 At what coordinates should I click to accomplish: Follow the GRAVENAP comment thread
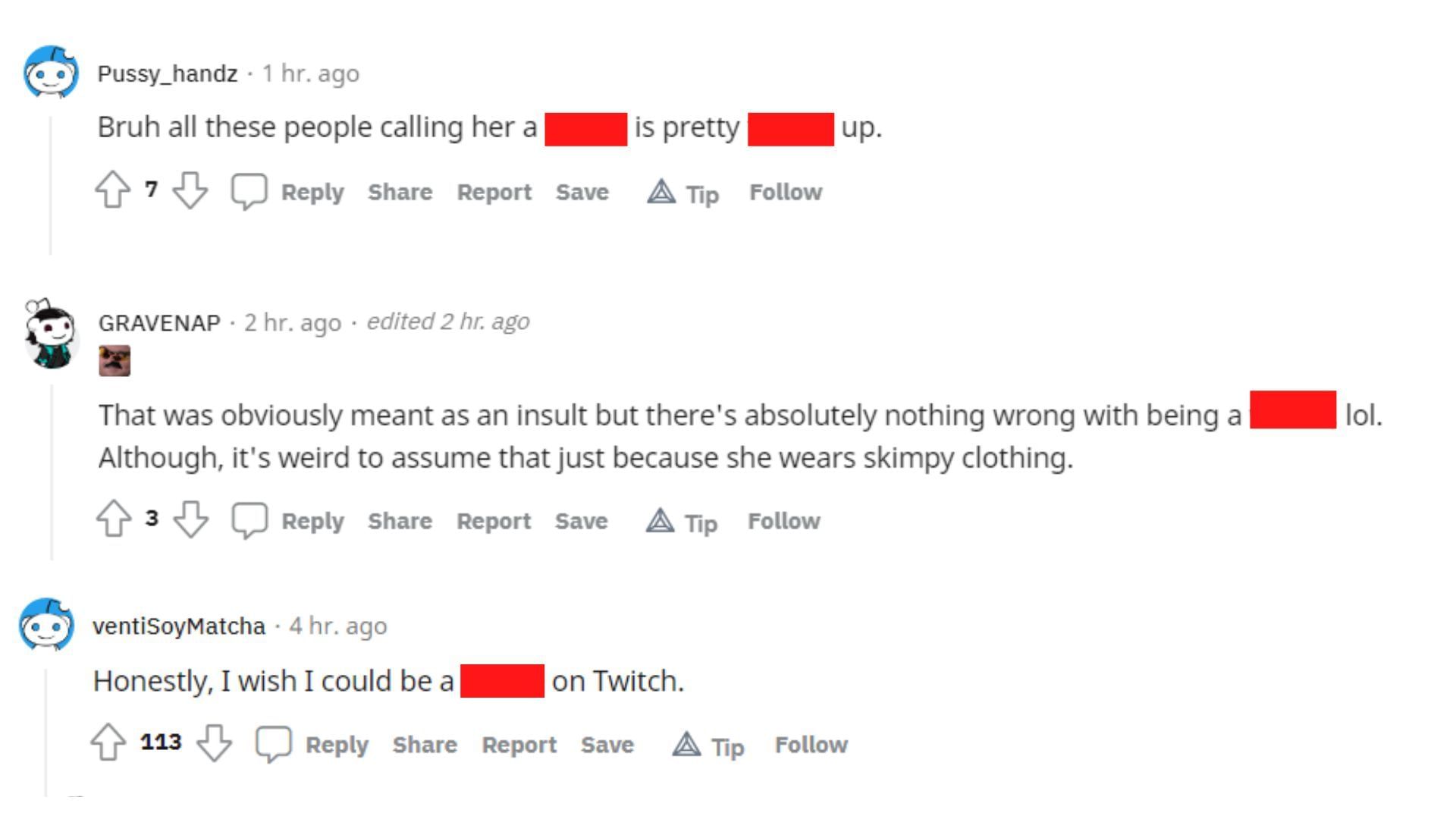point(783,521)
